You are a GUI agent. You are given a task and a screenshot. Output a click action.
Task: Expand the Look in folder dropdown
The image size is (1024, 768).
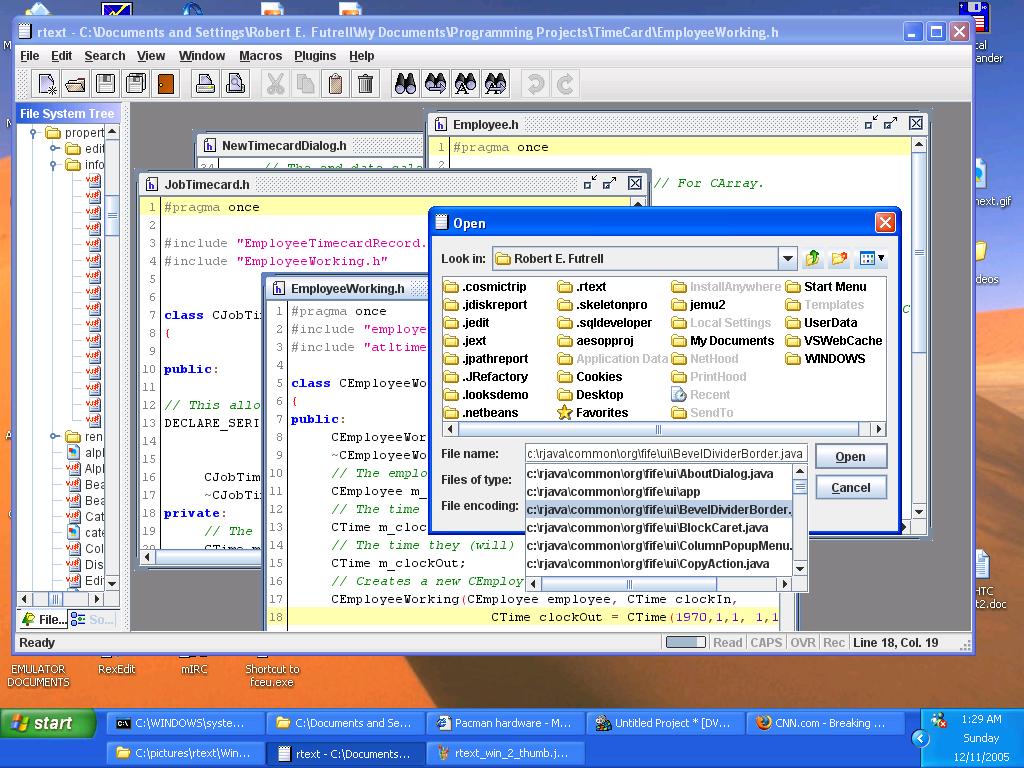coord(787,259)
